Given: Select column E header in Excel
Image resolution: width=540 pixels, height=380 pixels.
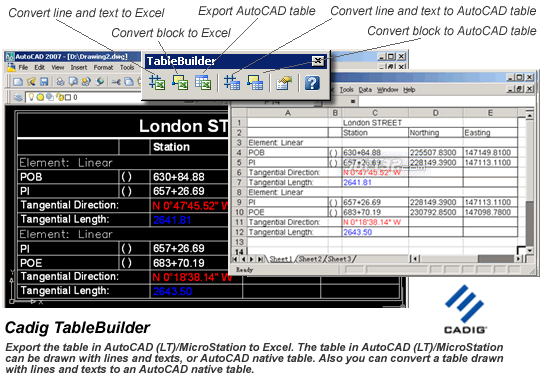Looking at the screenshot, I should point(490,113).
